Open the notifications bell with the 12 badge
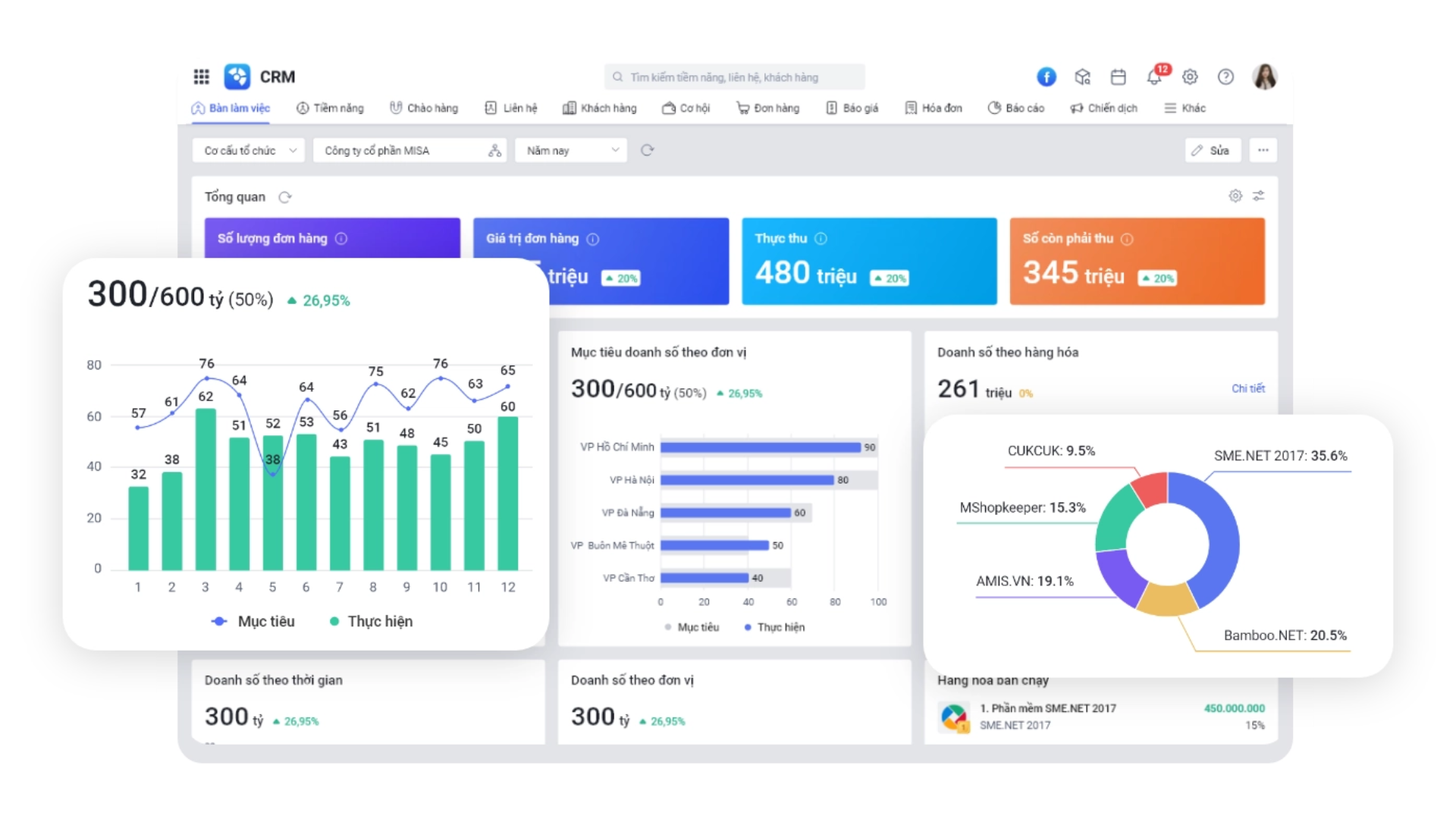 point(1154,77)
